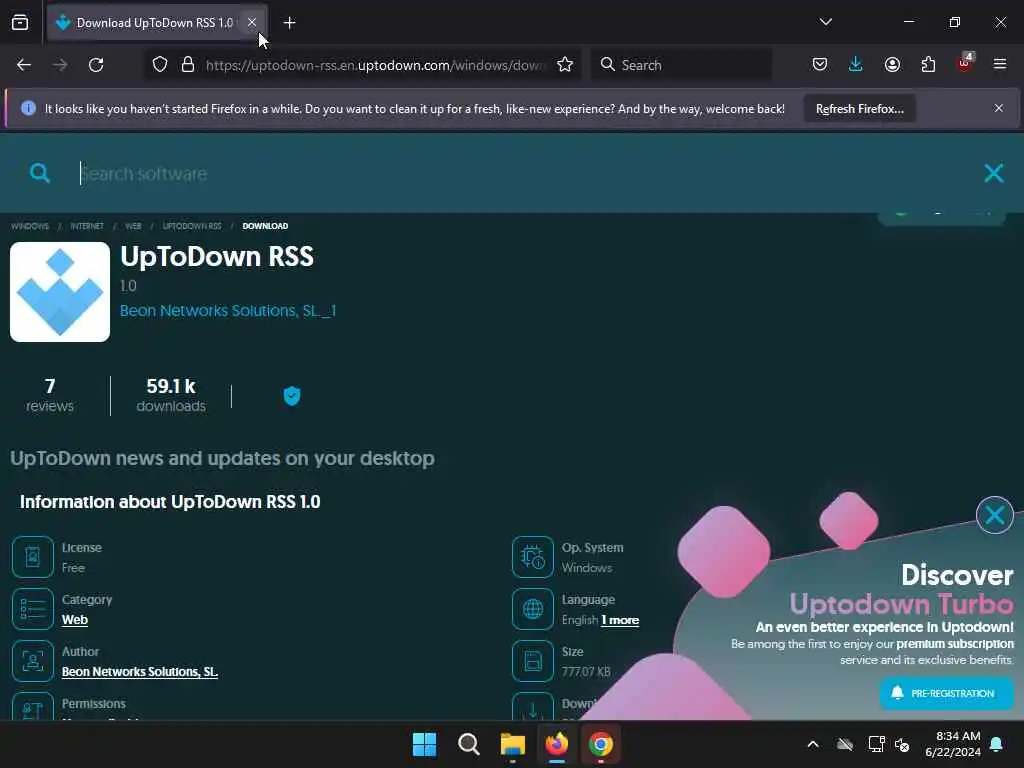Open Beon Networks Solutions, SL._1 developer link
Image resolution: width=1024 pixels, height=768 pixels.
click(x=228, y=311)
